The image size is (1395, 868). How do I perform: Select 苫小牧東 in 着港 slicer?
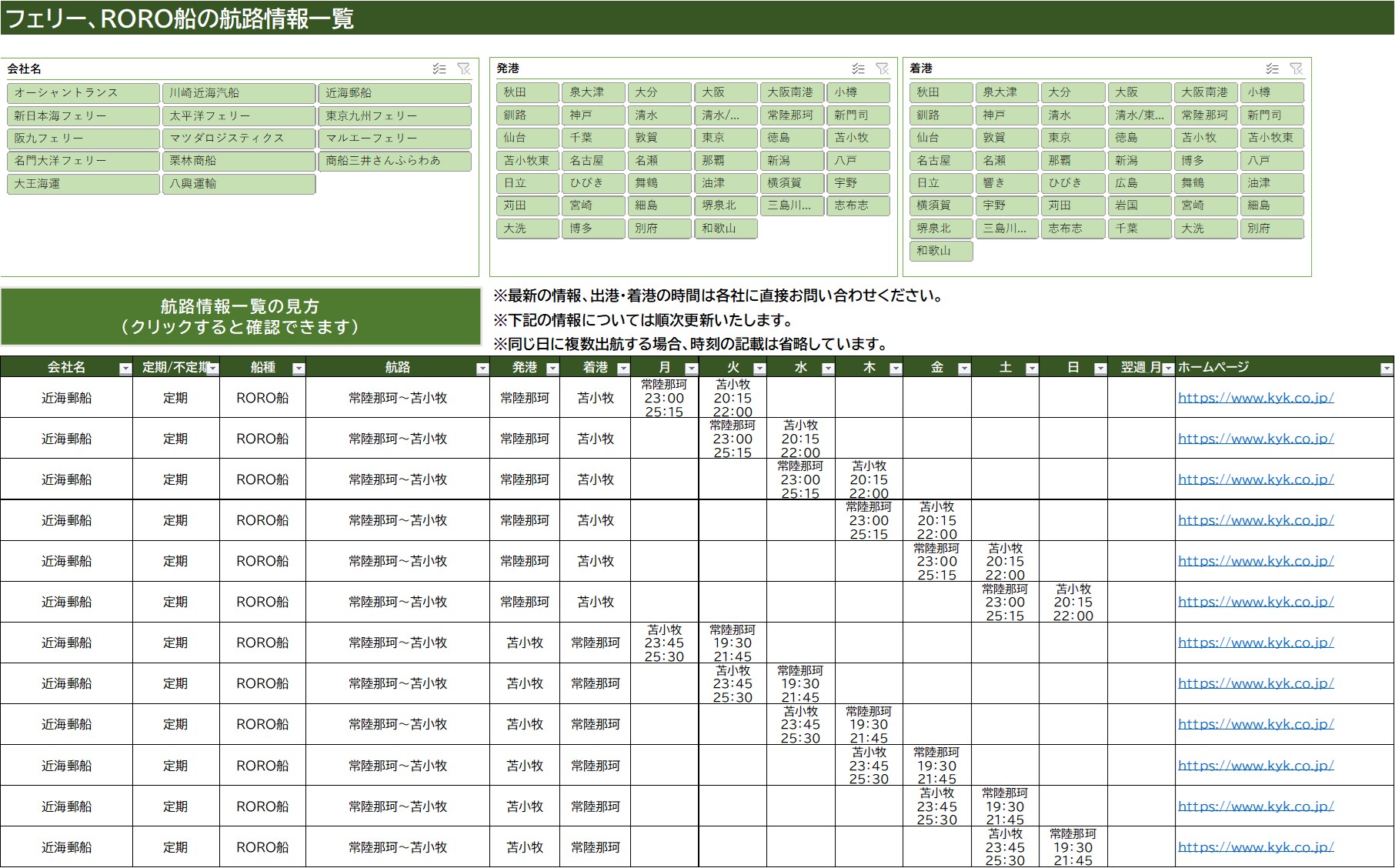1272,138
